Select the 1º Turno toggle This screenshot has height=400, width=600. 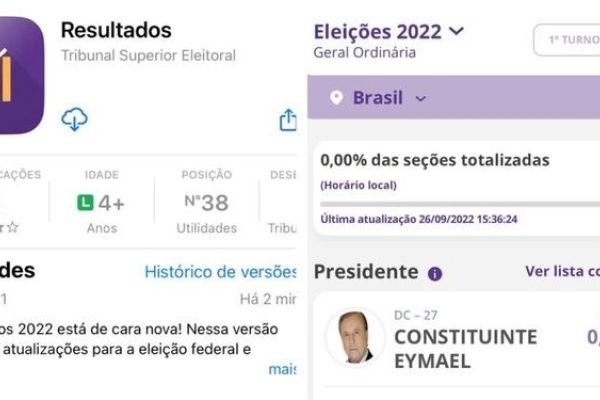pos(567,40)
